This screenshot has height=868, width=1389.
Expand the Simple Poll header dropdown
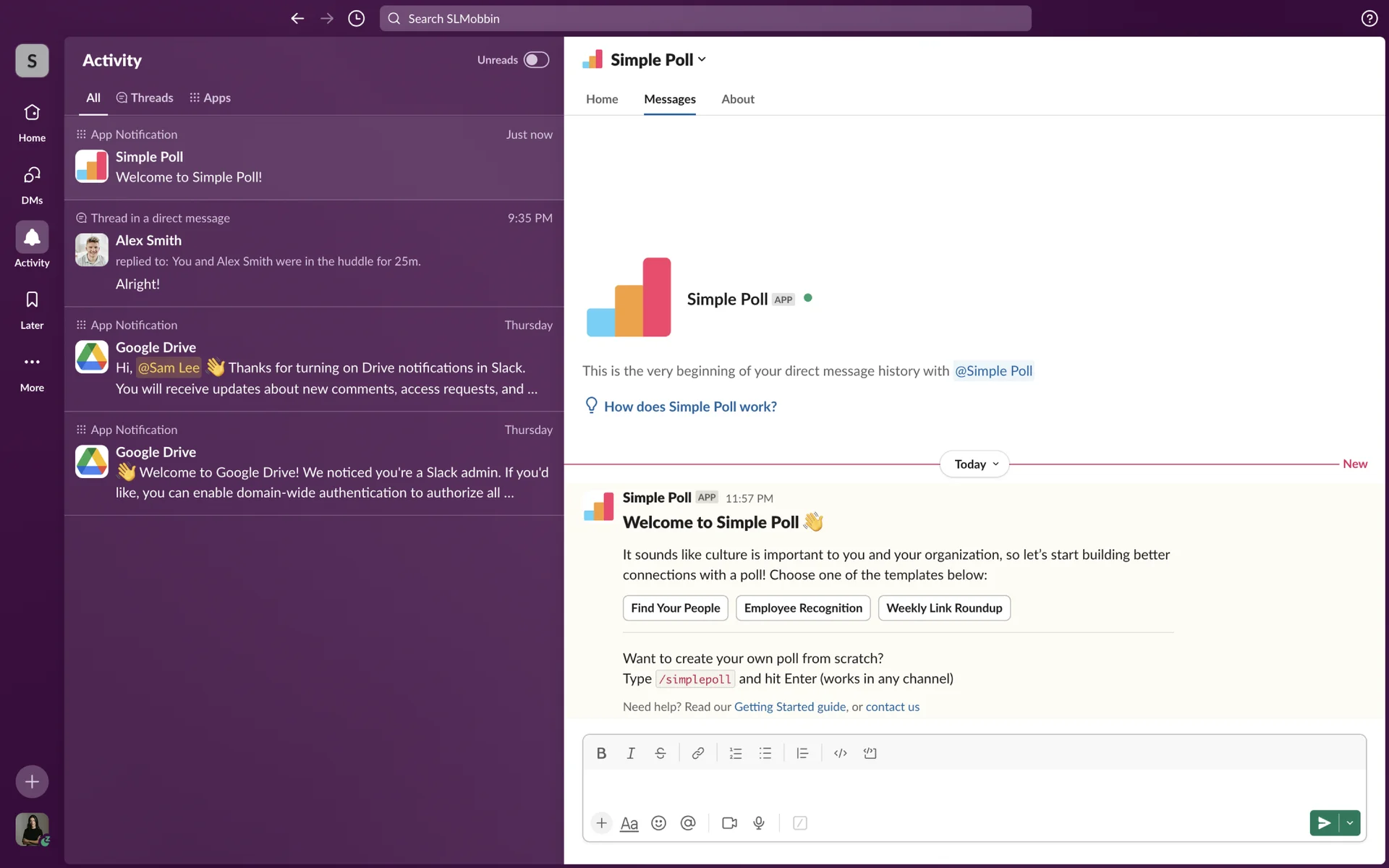(x=702, y=60)
